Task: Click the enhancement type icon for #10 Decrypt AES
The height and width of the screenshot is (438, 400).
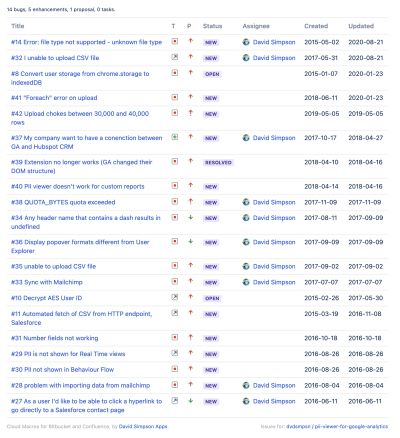Action: point(175,297)
